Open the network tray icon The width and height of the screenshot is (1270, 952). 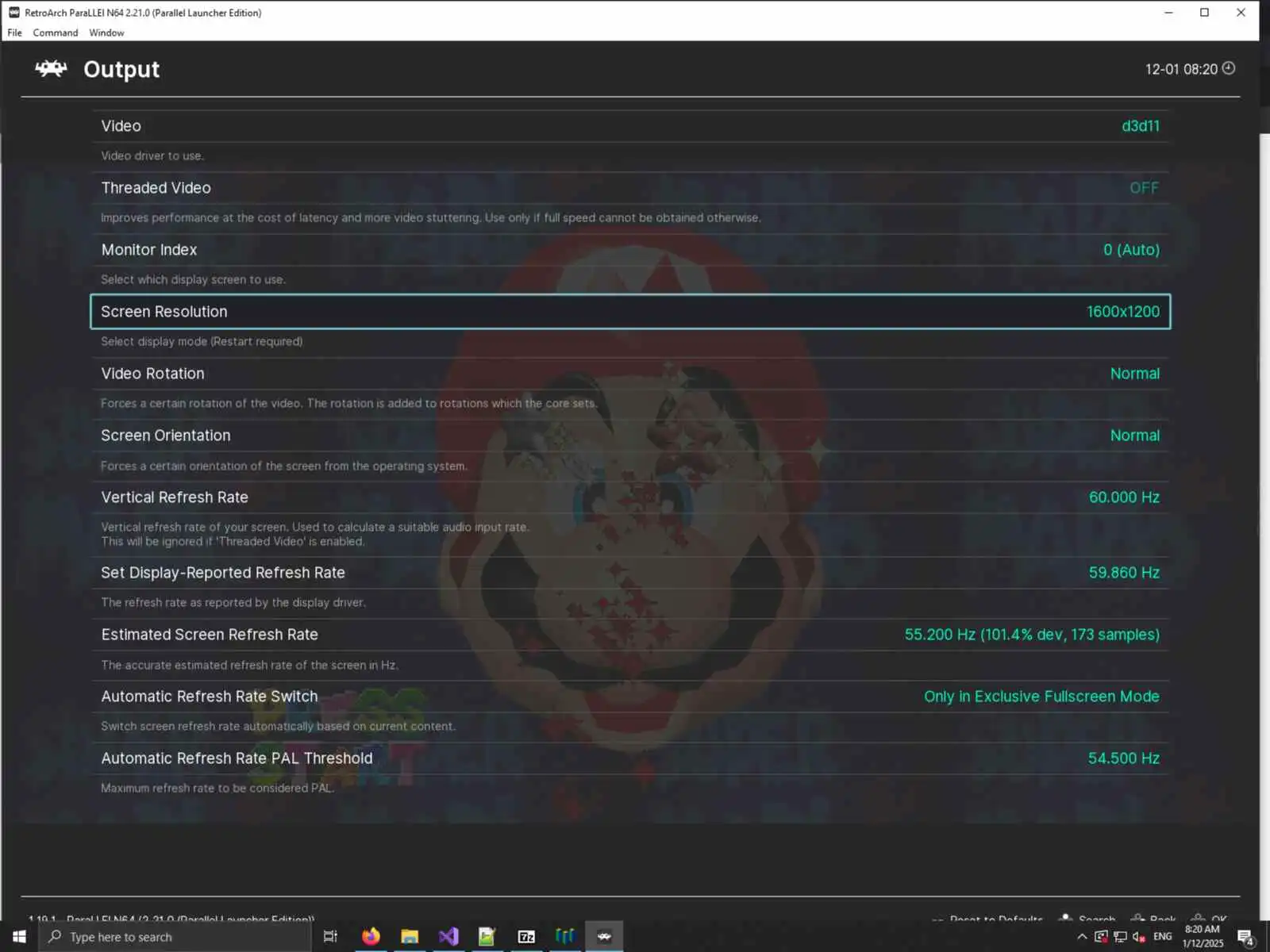pyautogui.click(x=1120, y=937)
